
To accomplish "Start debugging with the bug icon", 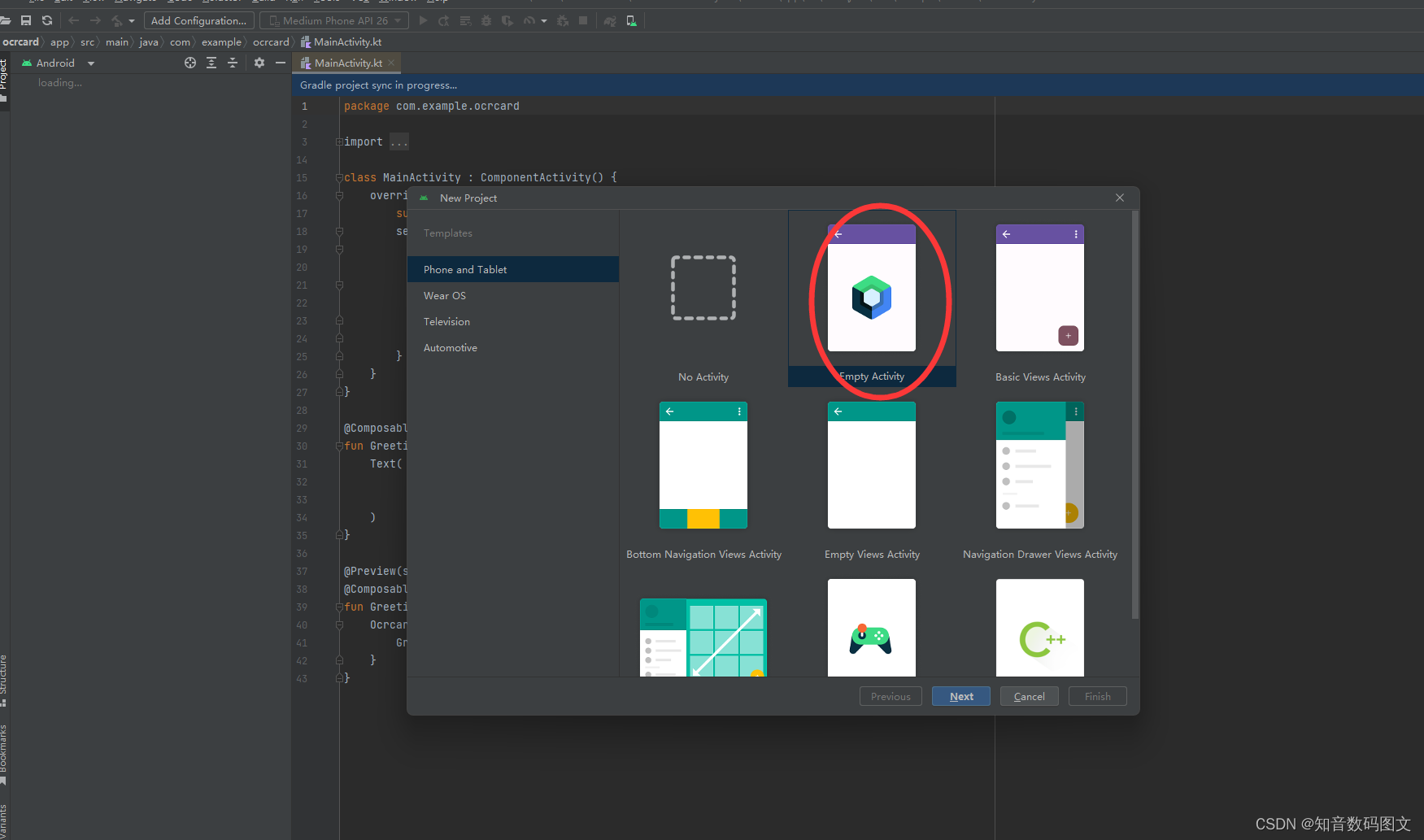I will 486,20.
